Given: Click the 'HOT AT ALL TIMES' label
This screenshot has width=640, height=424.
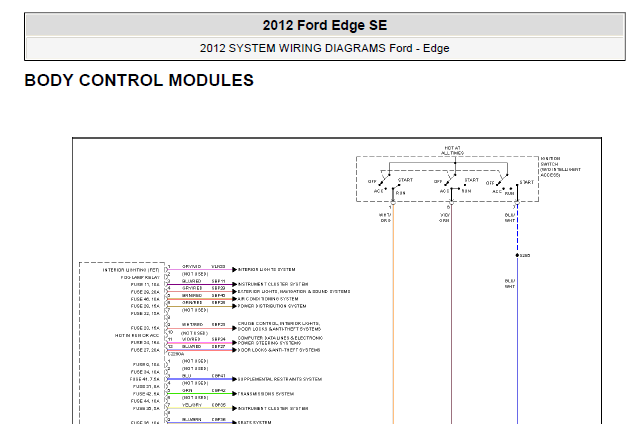Looking at the screenshot, I should 452,150.
